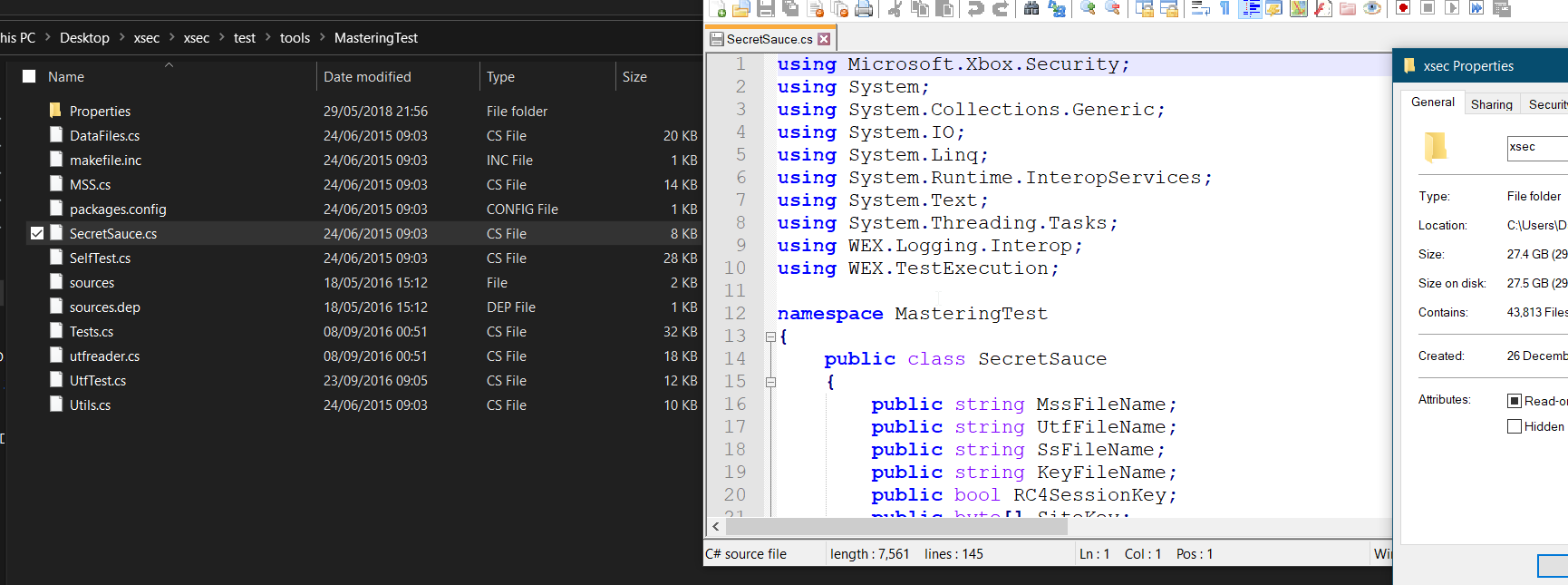Open chevron dropdown after This PC breadcrumb
This screenshot has width=1568, height=585.
47,37
